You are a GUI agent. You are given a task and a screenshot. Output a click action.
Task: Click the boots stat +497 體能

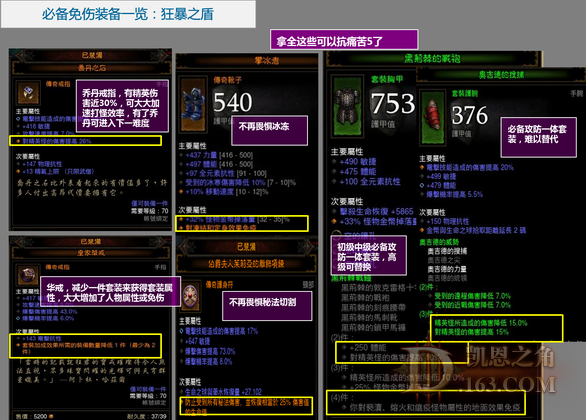(x=201, y=164)
